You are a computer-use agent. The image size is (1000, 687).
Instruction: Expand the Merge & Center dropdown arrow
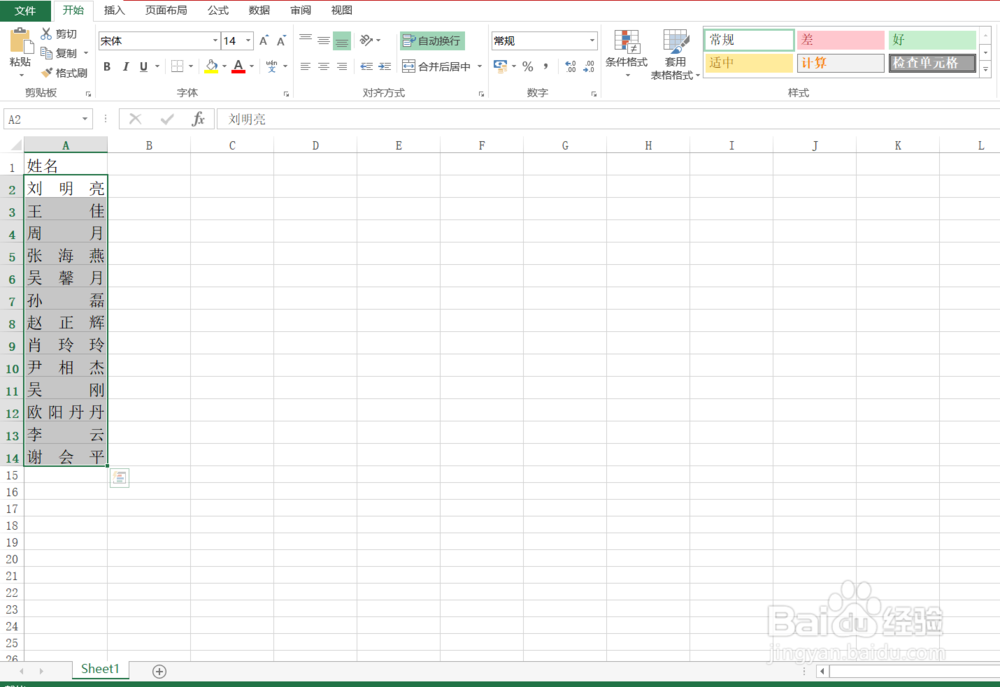[x=480, y=66]
